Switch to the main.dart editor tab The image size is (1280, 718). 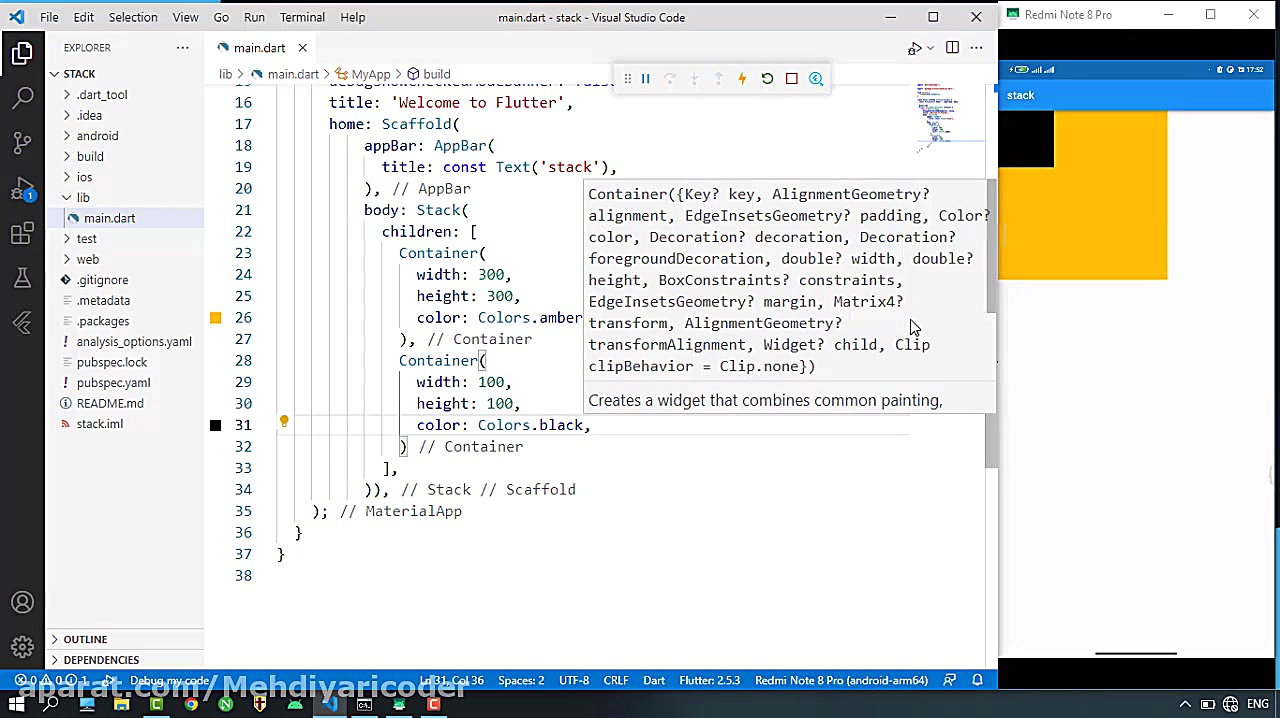(x=259, y=48)
